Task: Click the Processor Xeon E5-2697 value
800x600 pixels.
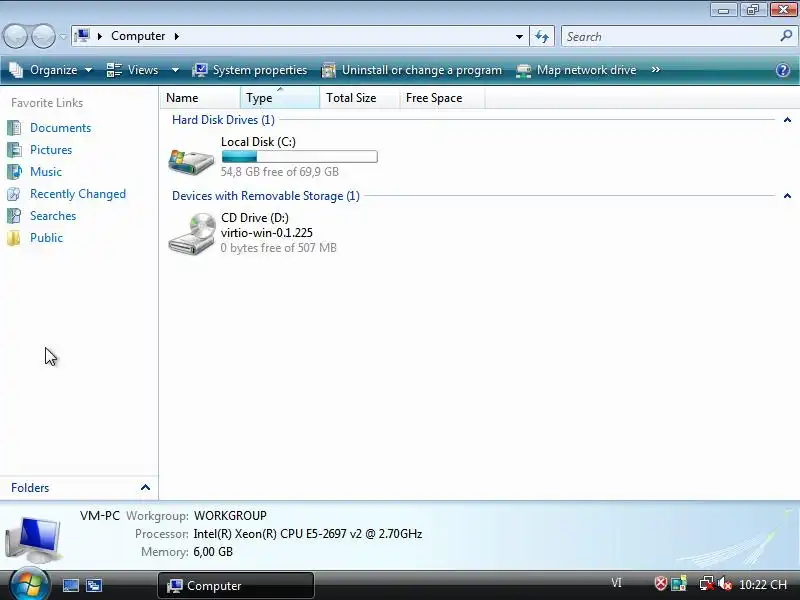Action: pyautogui.click(x=308, y=534)
